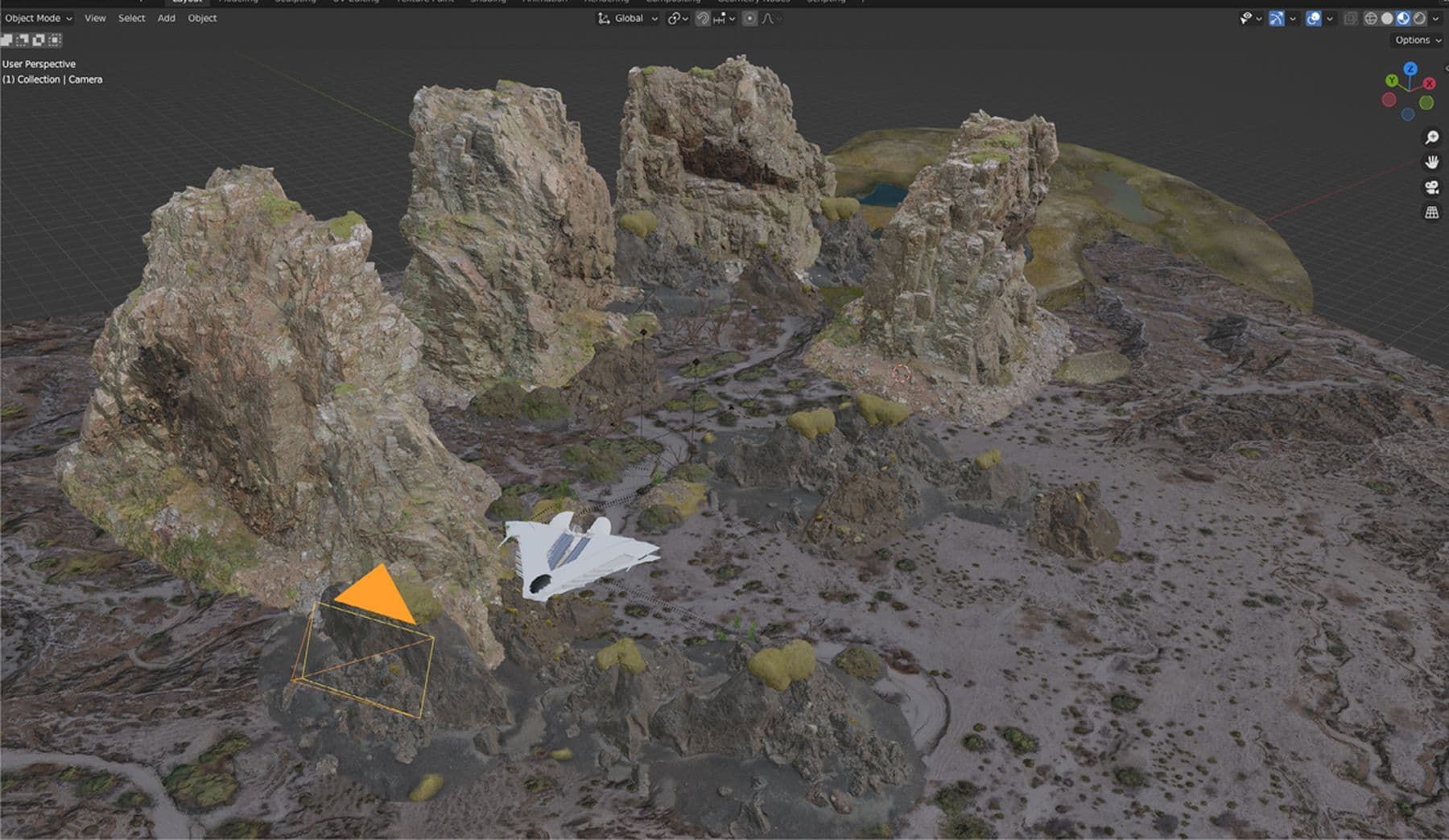The height and width of the screenshot is (840, 1449).
Task: Switch perspective/orthographic with the grid icon
Action: [x=1431, y=212]
